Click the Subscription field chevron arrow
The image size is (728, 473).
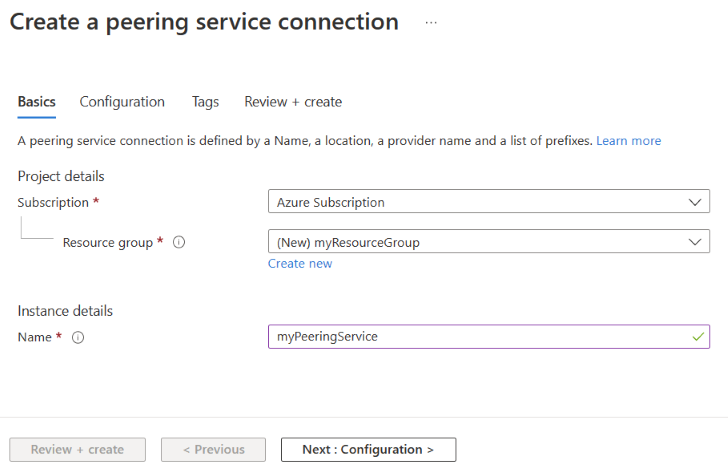tap(696, 202)
